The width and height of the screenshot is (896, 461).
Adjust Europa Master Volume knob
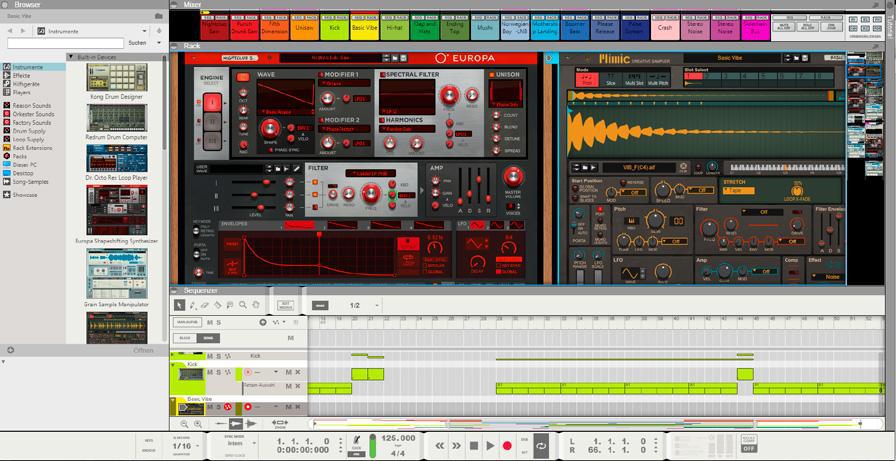pyautogui.click(x=513, y=177)
